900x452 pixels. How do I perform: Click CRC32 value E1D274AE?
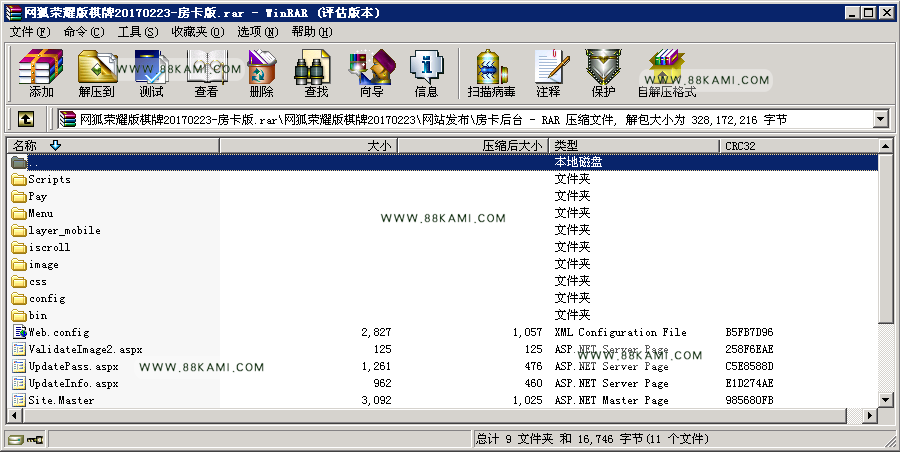point(749,383)
